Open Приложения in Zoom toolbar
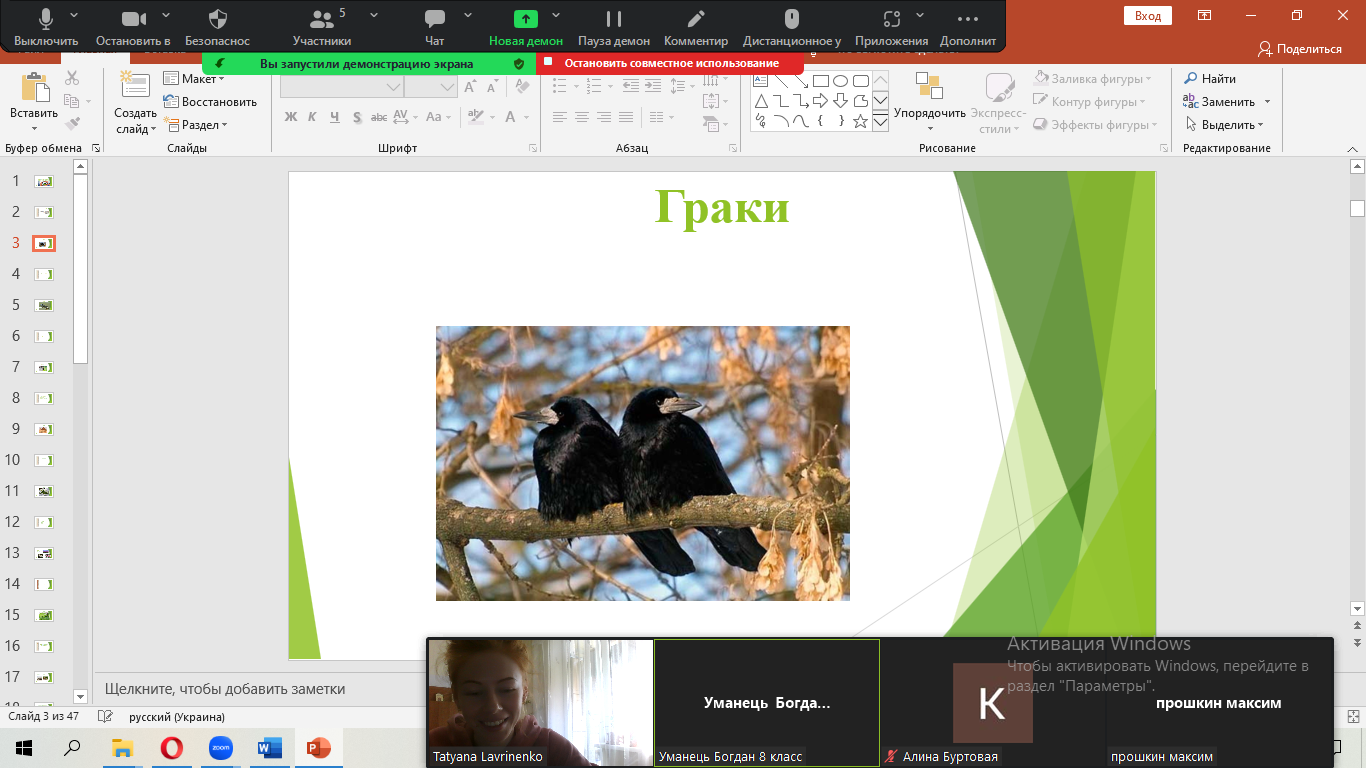 pyautogui.click(x=891, y=26)
